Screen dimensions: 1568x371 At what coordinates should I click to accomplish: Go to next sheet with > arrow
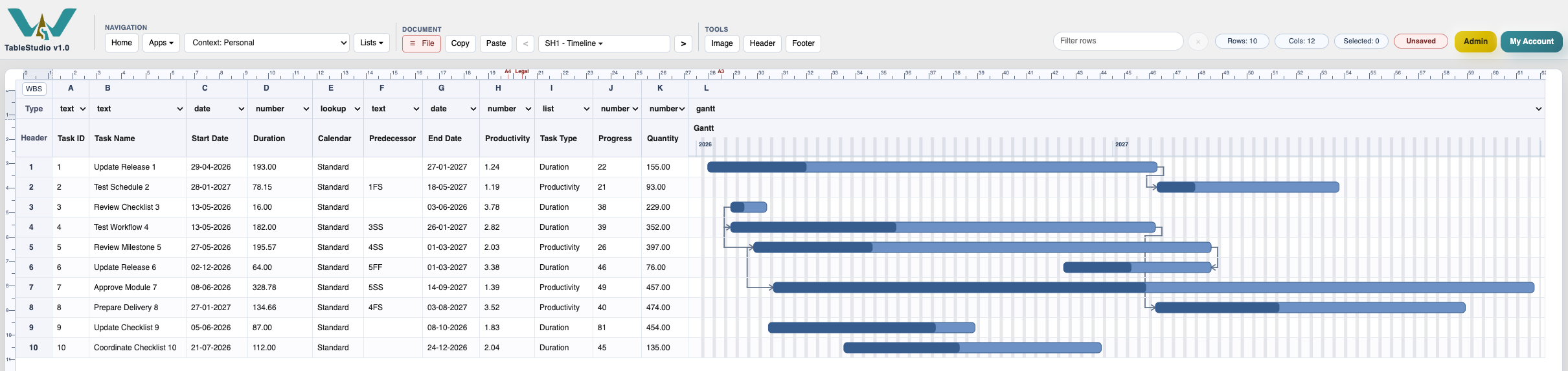(683, 43)
